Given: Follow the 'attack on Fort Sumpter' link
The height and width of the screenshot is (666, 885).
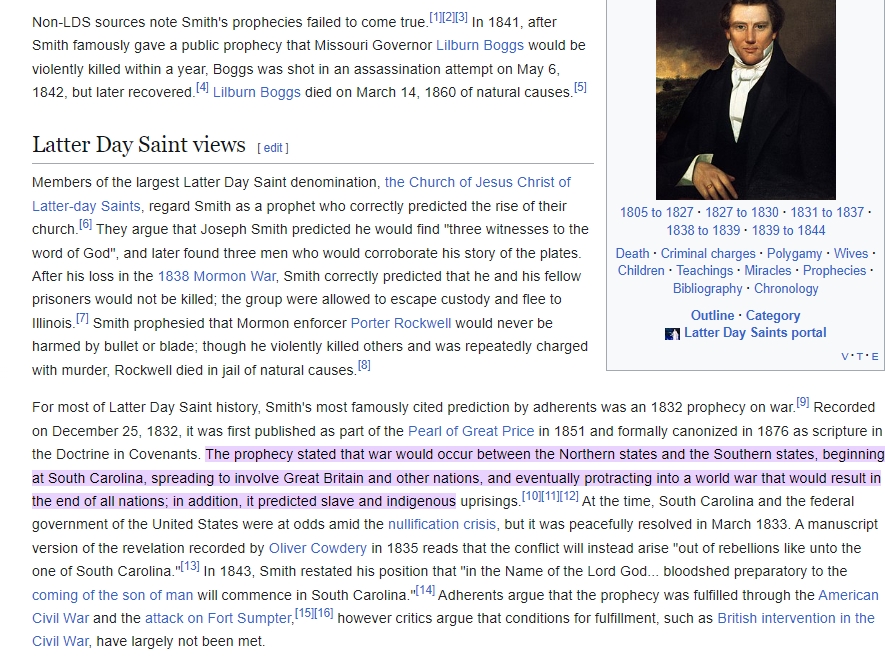Looking at the screenshot, I should pyautogui.click(x=218, y=619).
